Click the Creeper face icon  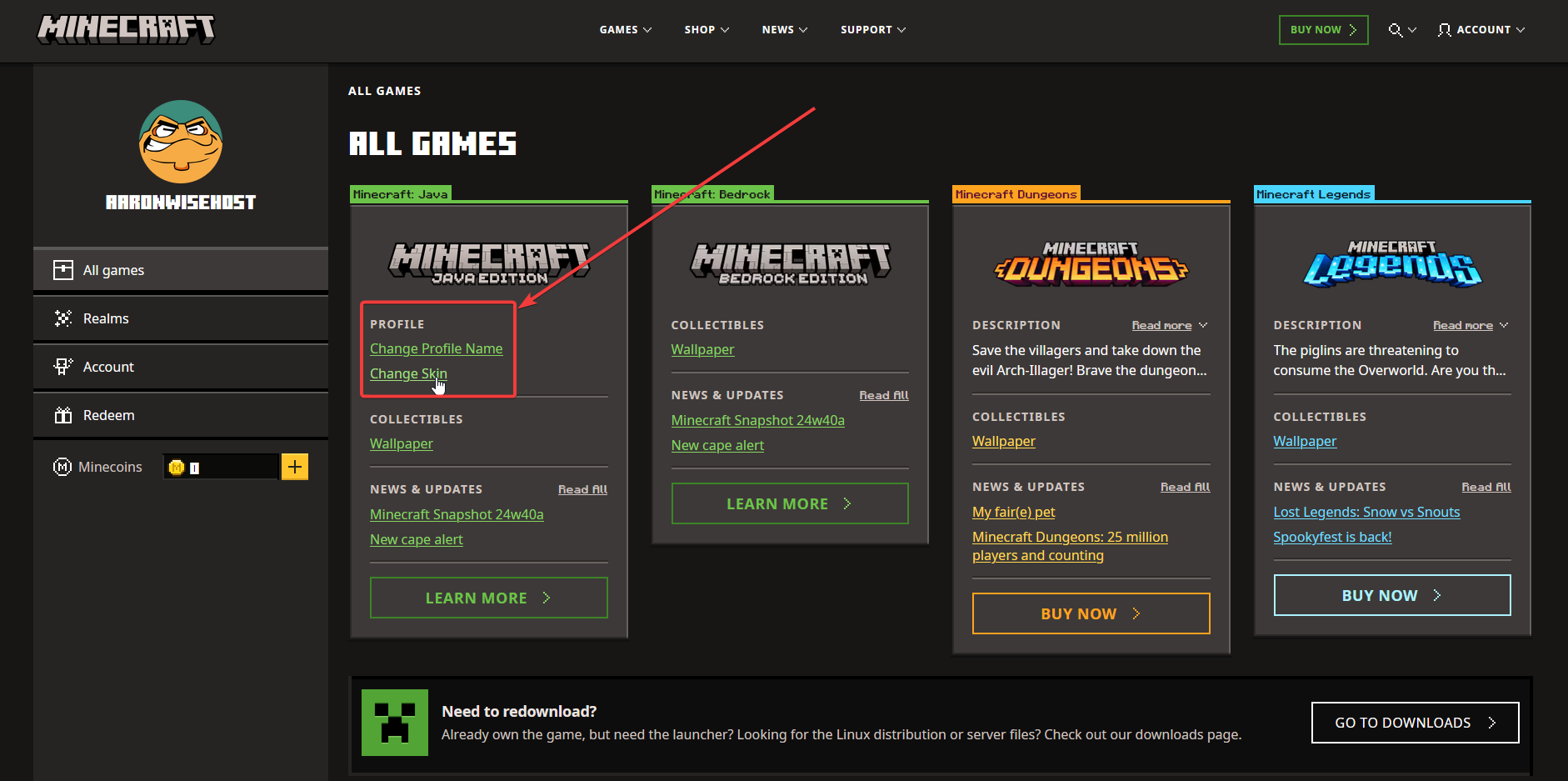(x=395, y=723)
